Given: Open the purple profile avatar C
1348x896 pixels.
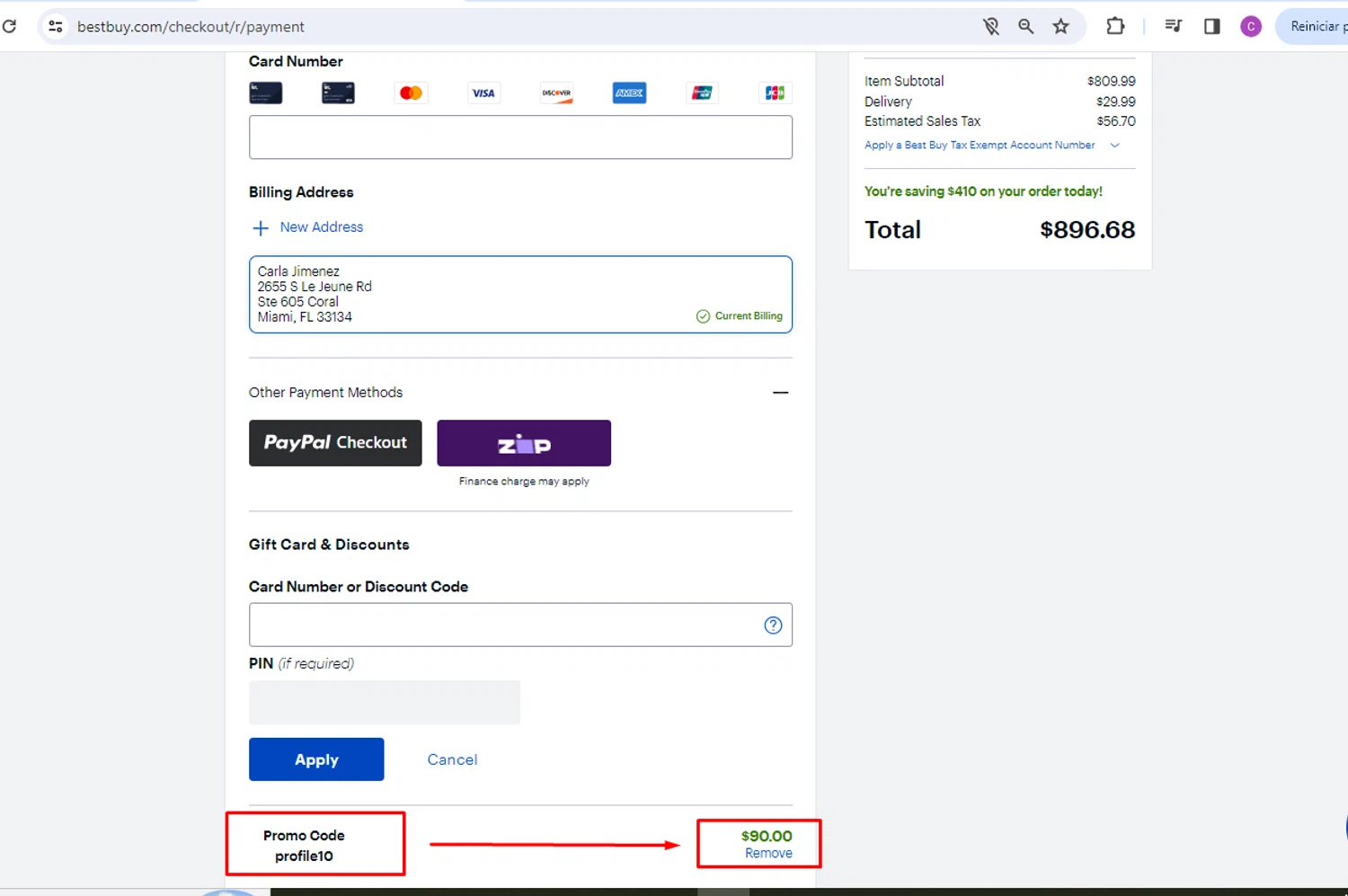Looking at the screenshot, I should (1250, 27).
